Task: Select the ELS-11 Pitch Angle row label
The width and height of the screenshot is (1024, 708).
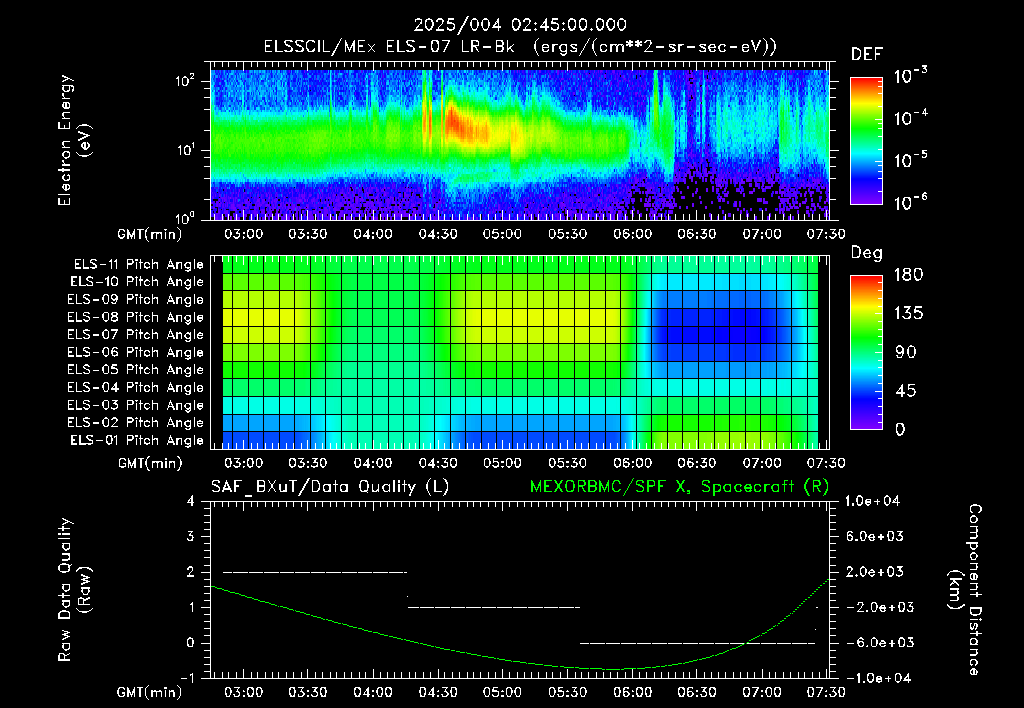Action: point(138,265)
